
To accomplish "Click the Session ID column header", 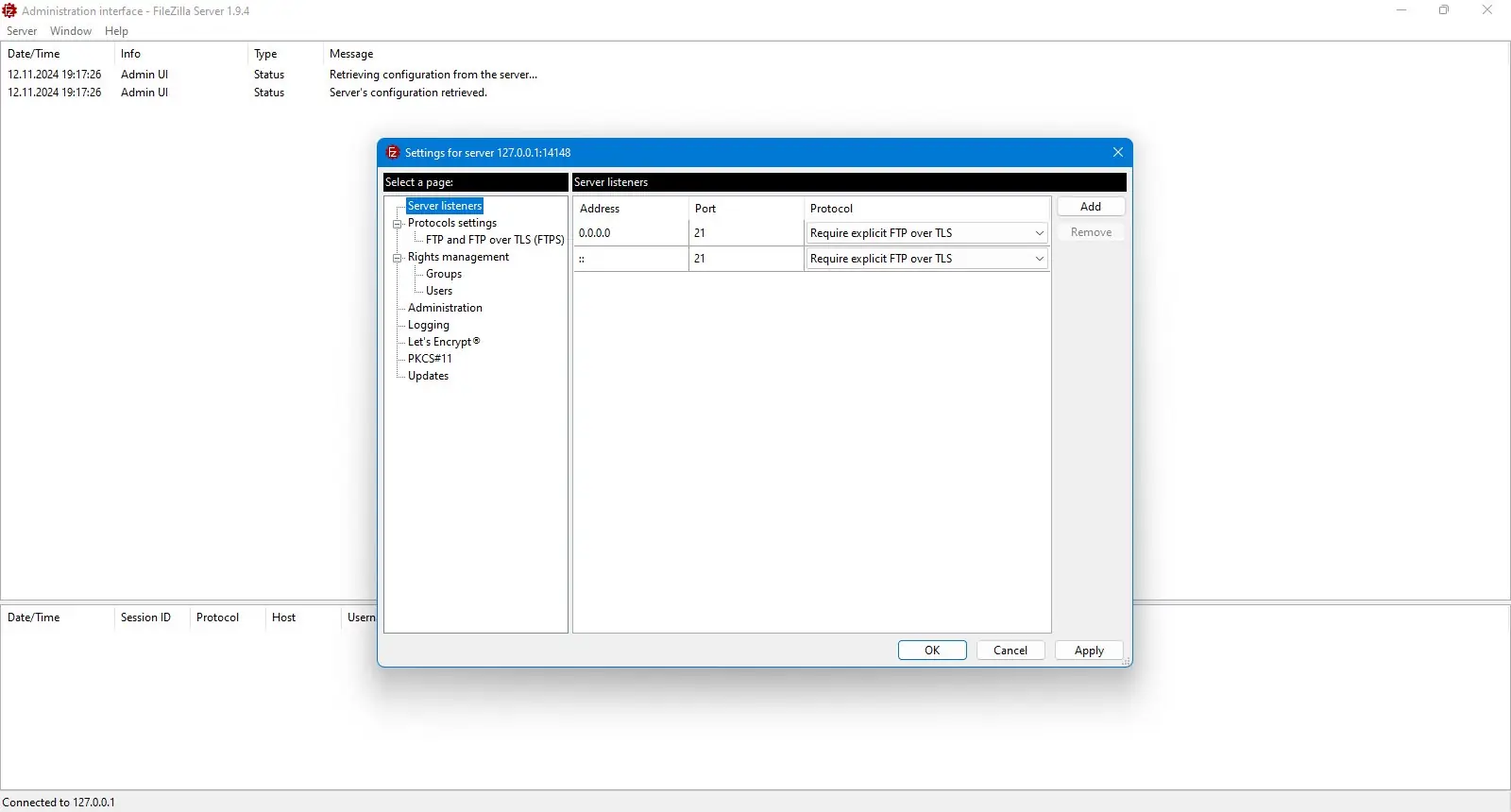I will click(x=151, y=617).
